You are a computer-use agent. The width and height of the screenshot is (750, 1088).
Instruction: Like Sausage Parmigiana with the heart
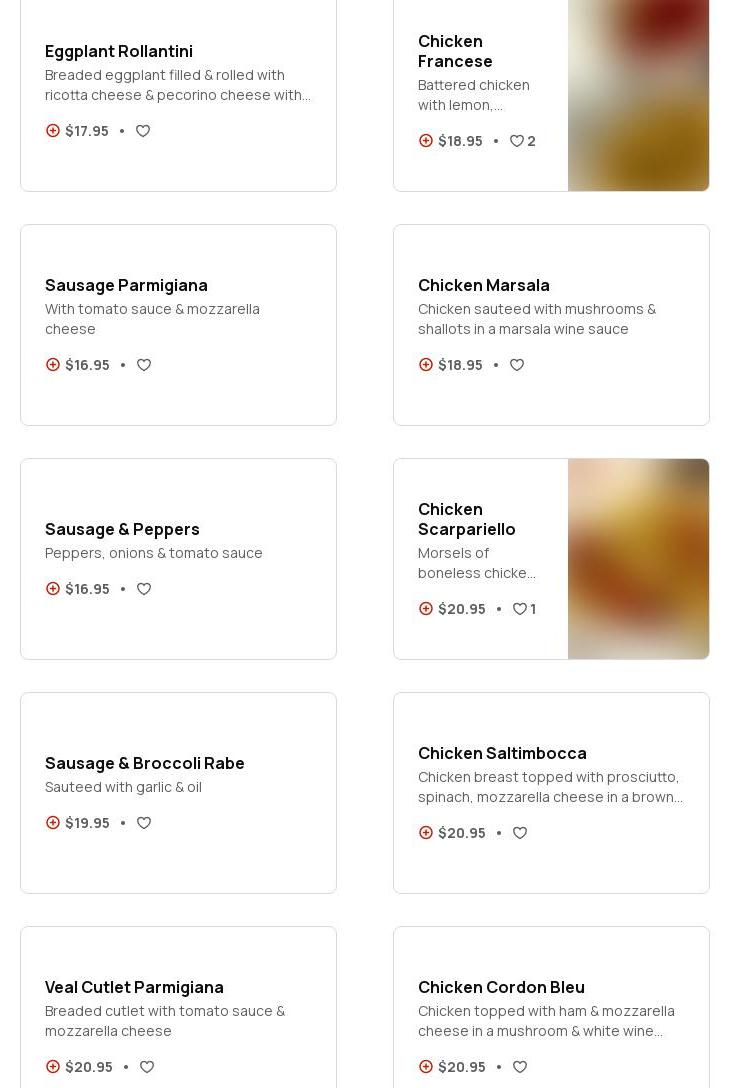[x=144, y=365]
